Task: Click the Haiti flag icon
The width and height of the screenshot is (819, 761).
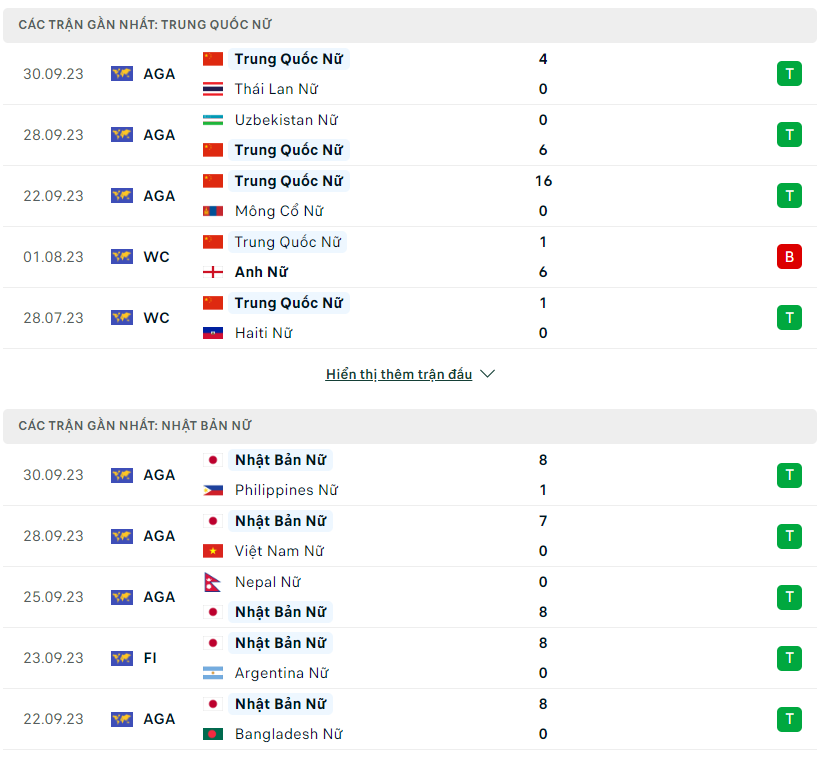Action: [213, 333]
